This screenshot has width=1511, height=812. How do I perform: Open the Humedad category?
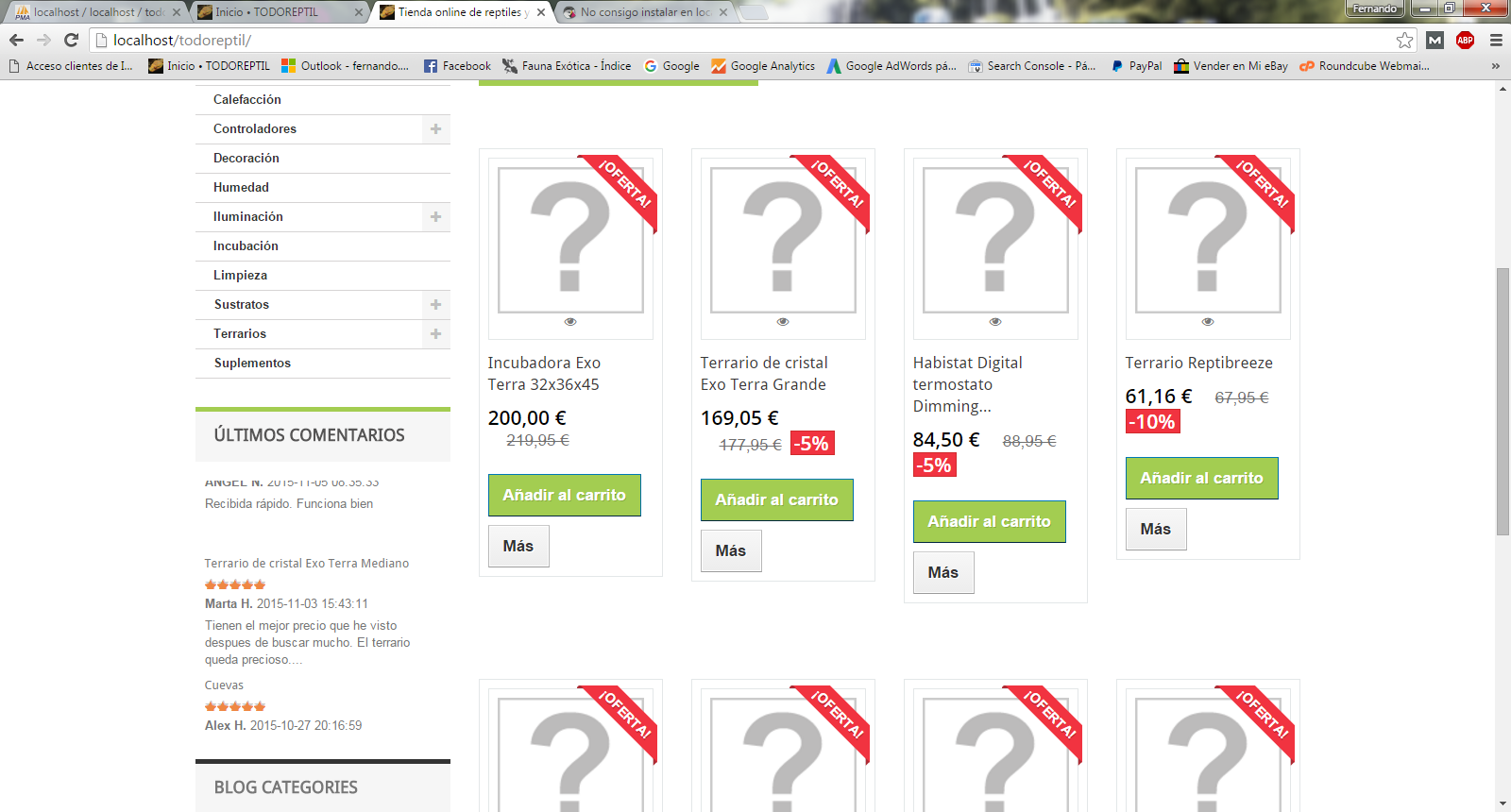pos(241,188)
